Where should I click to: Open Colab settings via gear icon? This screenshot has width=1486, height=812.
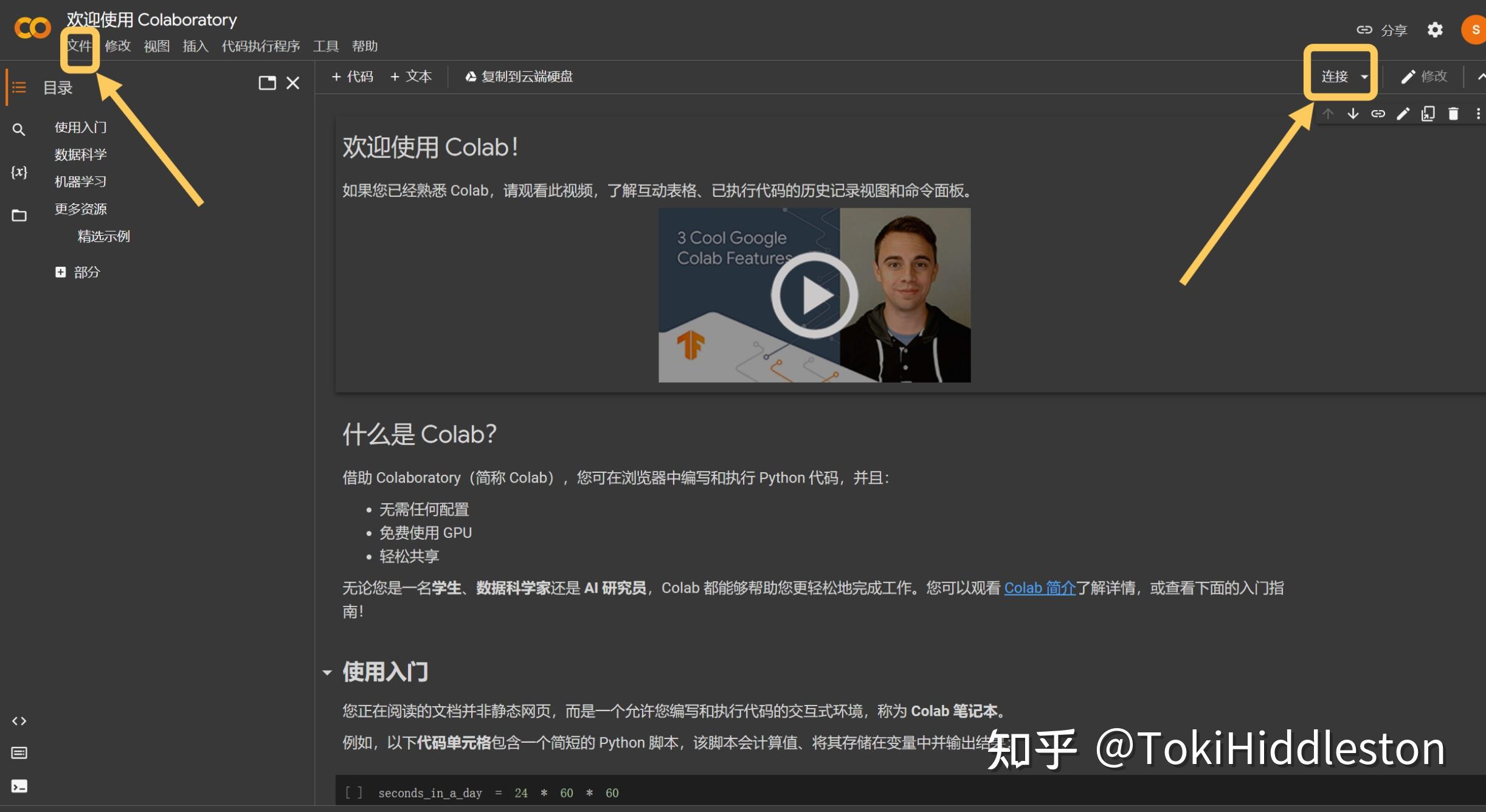click(x=1435, y=30)
